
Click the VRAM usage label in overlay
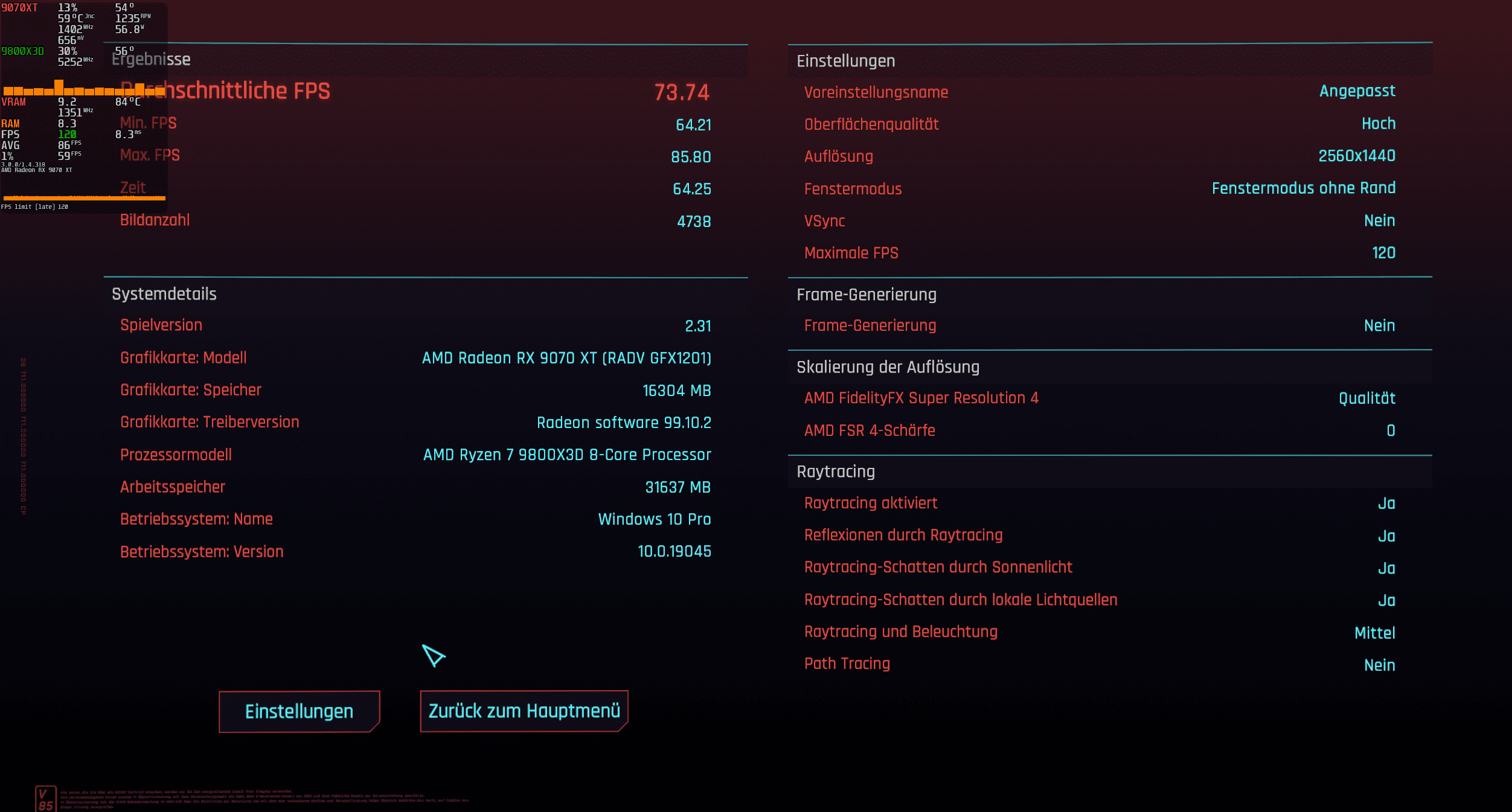pos(13,102)
